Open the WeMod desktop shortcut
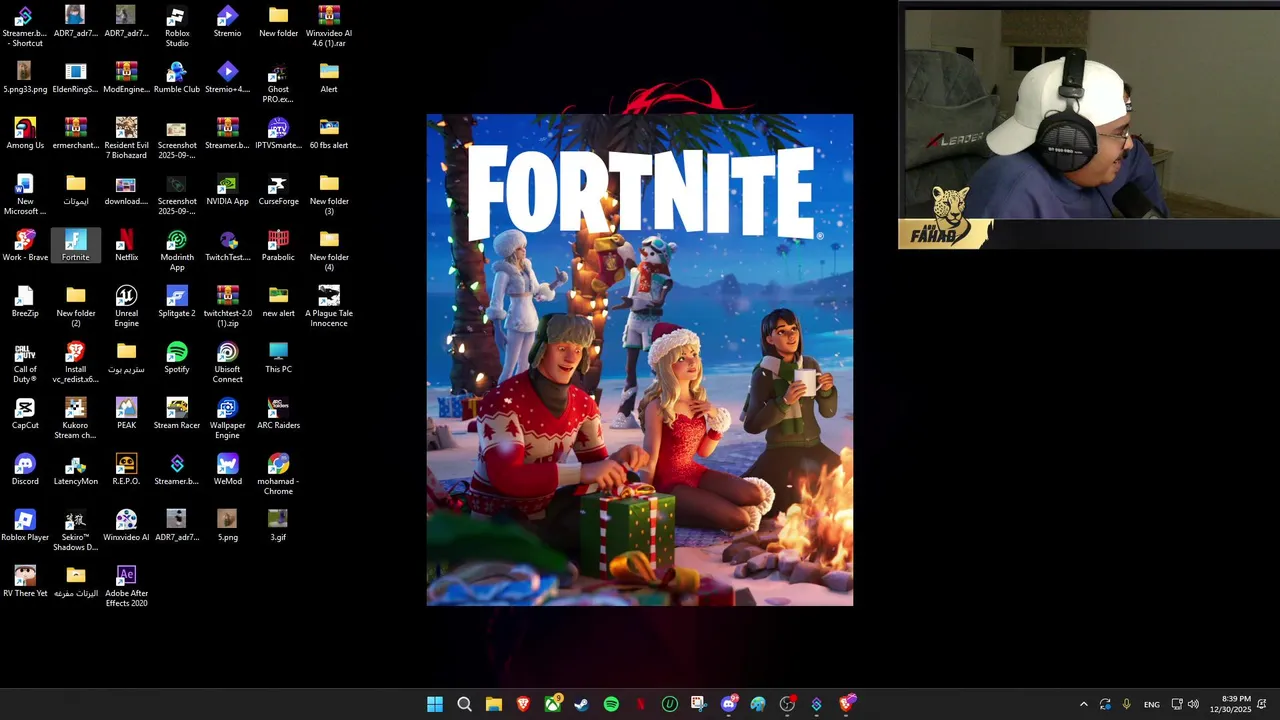Image resolution: width=1280 pixels, height=720 pixels. click(227, 469)
